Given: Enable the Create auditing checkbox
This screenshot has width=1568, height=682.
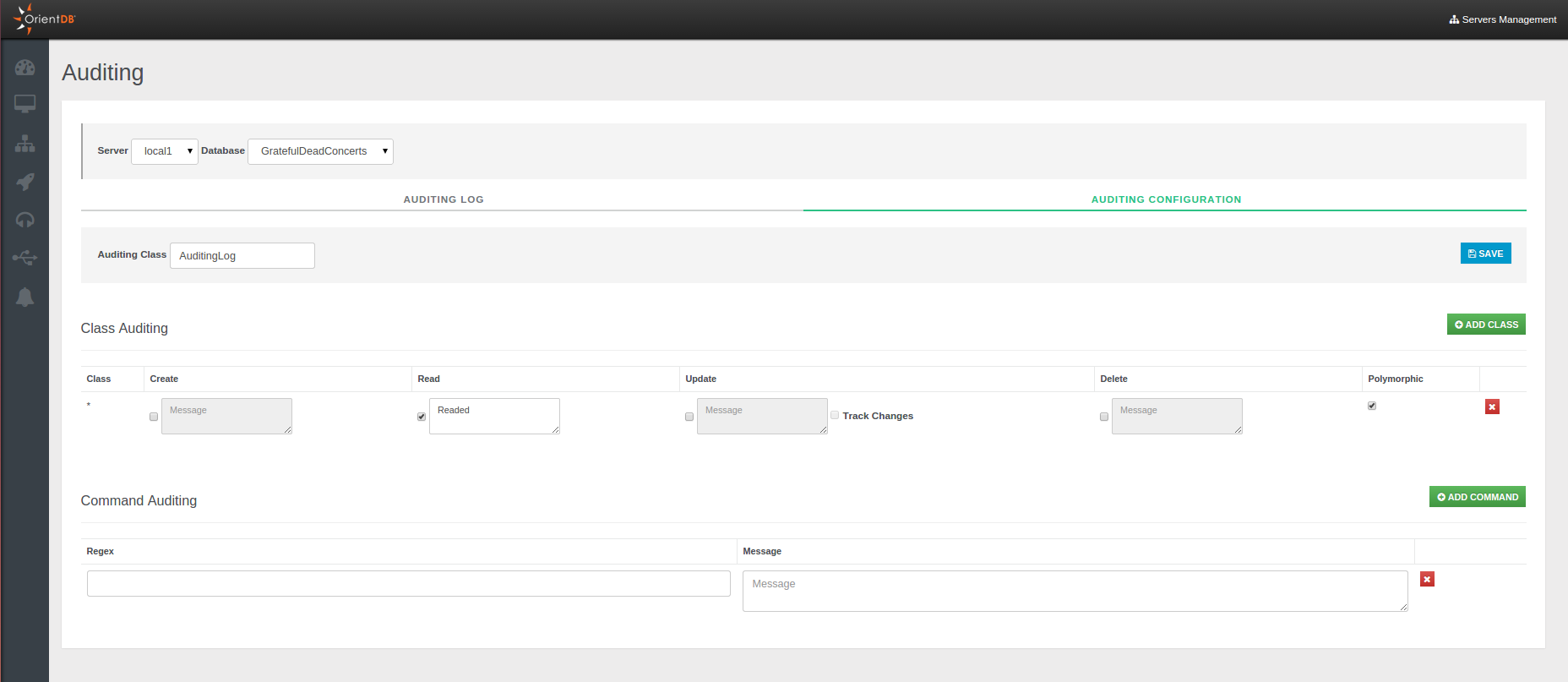Looking at the screenshot, I should point(154,417).
